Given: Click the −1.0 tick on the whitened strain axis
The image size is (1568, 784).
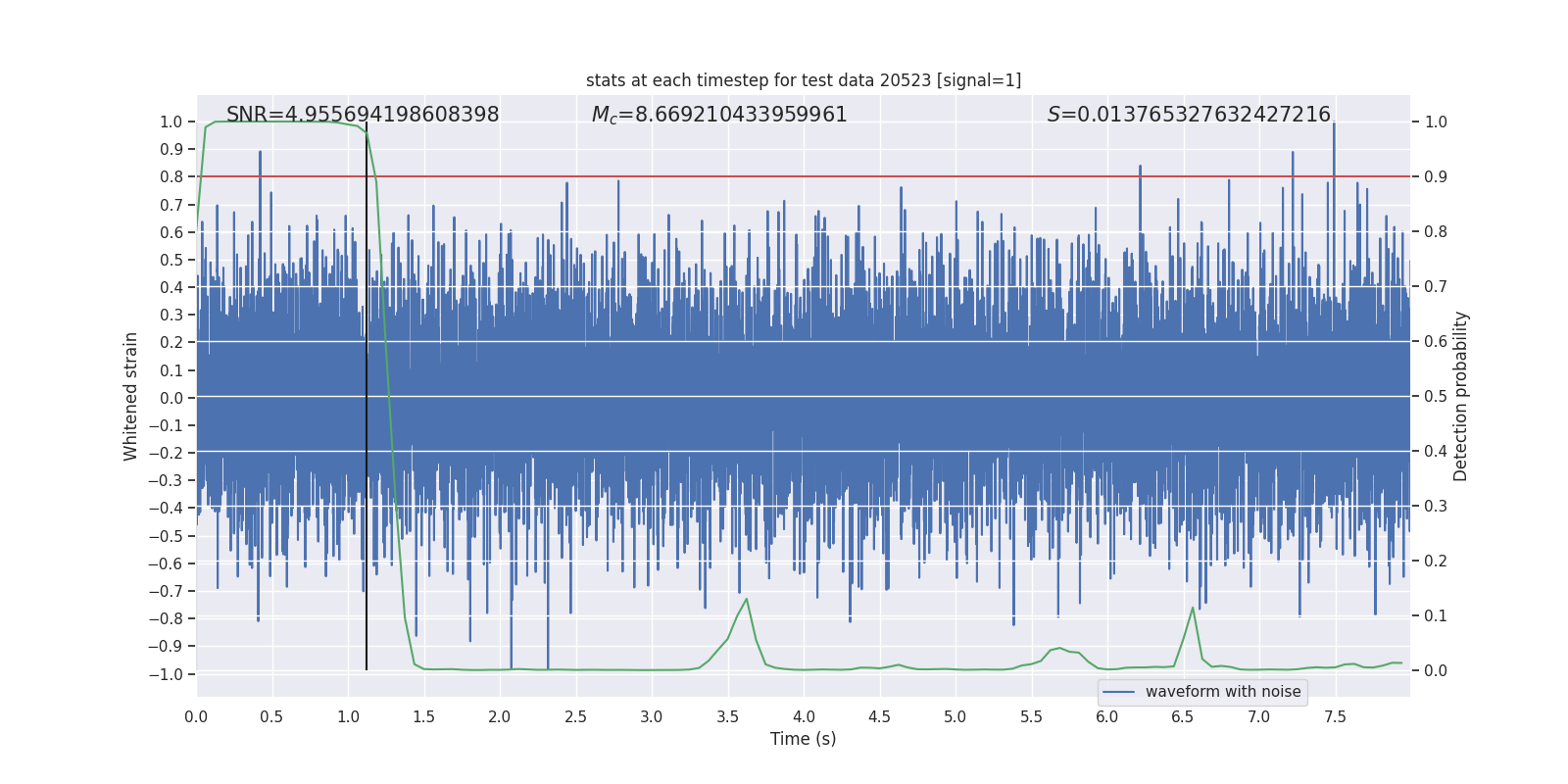Looking at the screenshot, I should click(x=166, y=674).
